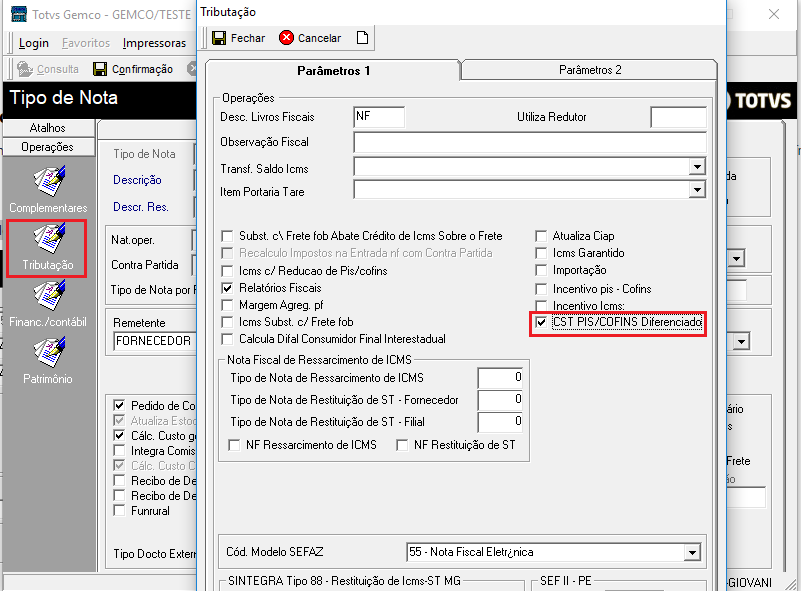This screenshot has height=591, width=801.
Task: Toggle Pedido de Co checkbox in main window
Action: pos(119,406)
